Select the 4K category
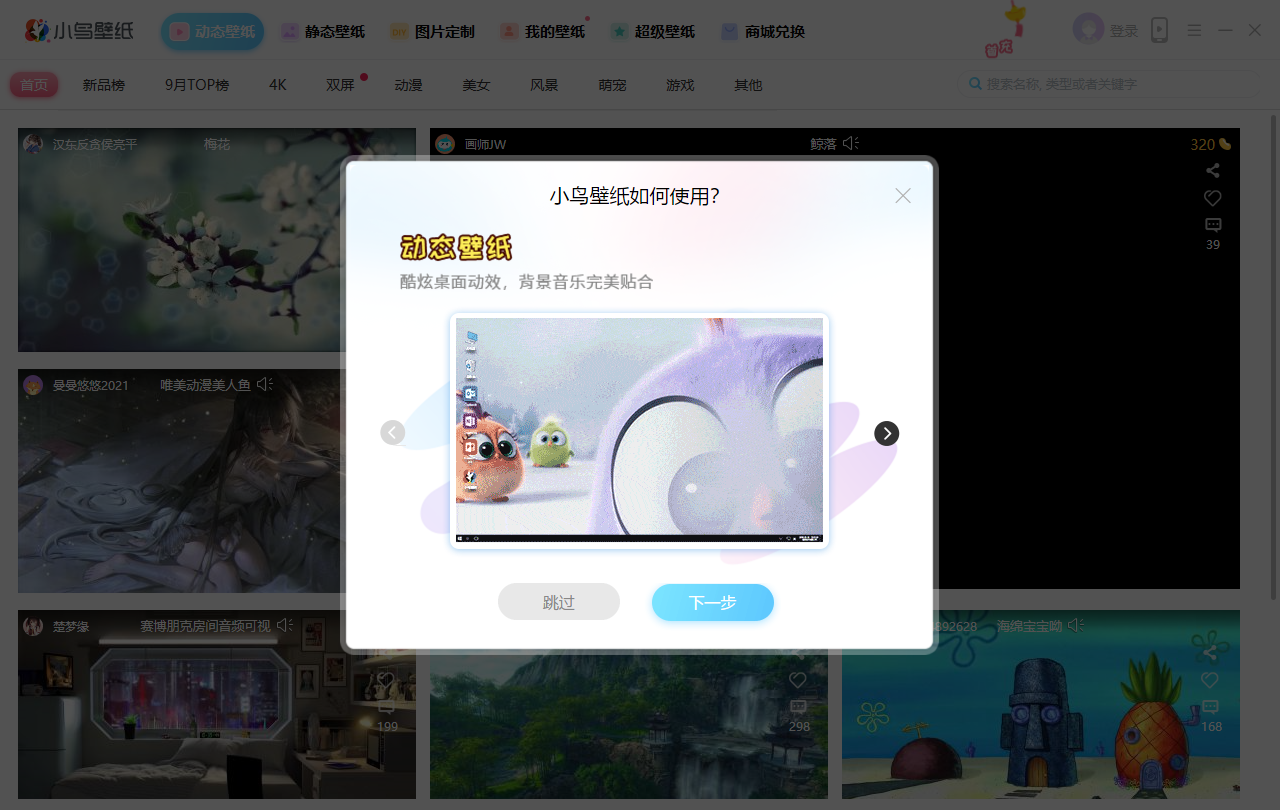 pos(278,85)
